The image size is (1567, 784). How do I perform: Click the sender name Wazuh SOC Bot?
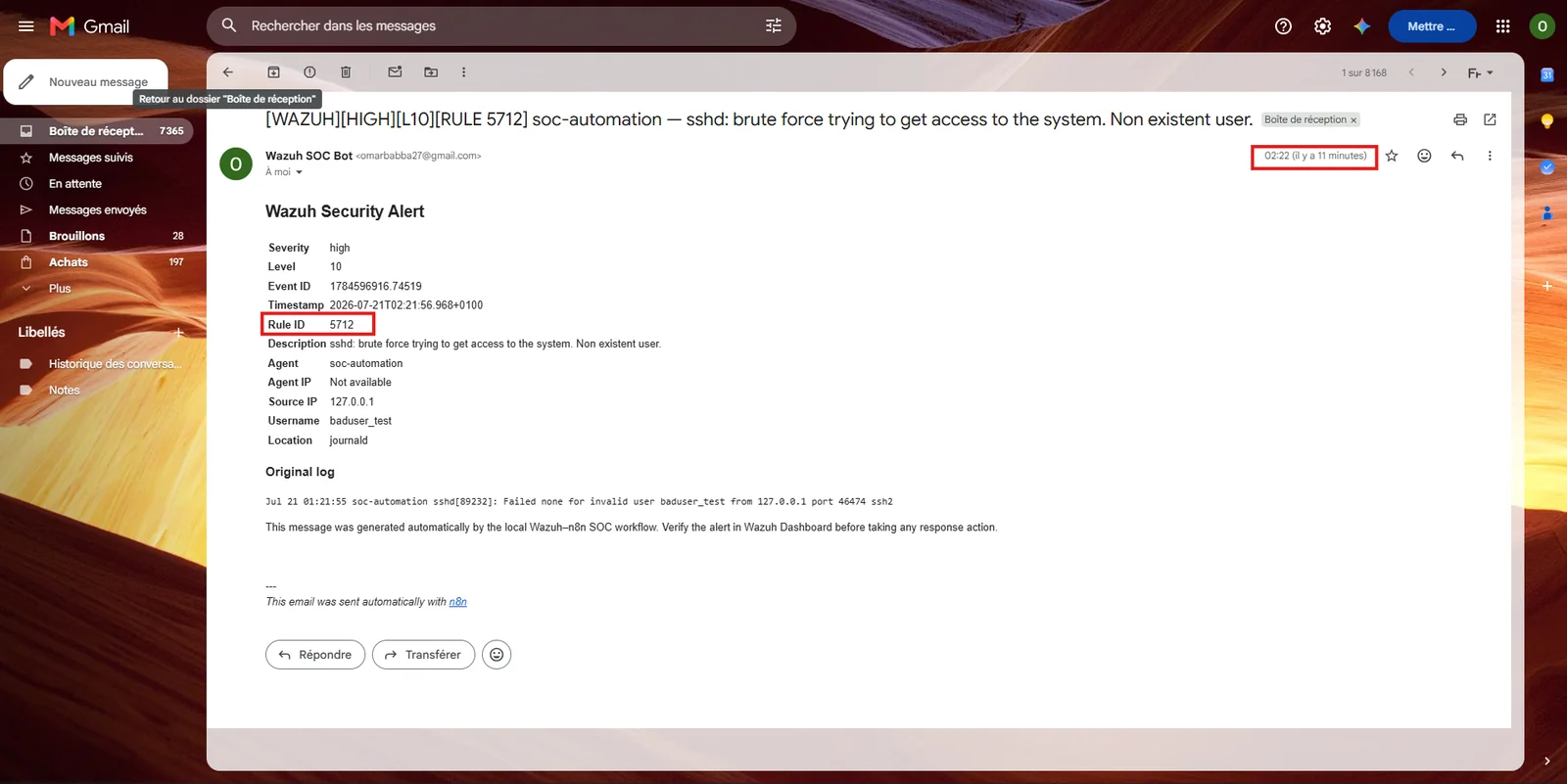pos(309,156)
